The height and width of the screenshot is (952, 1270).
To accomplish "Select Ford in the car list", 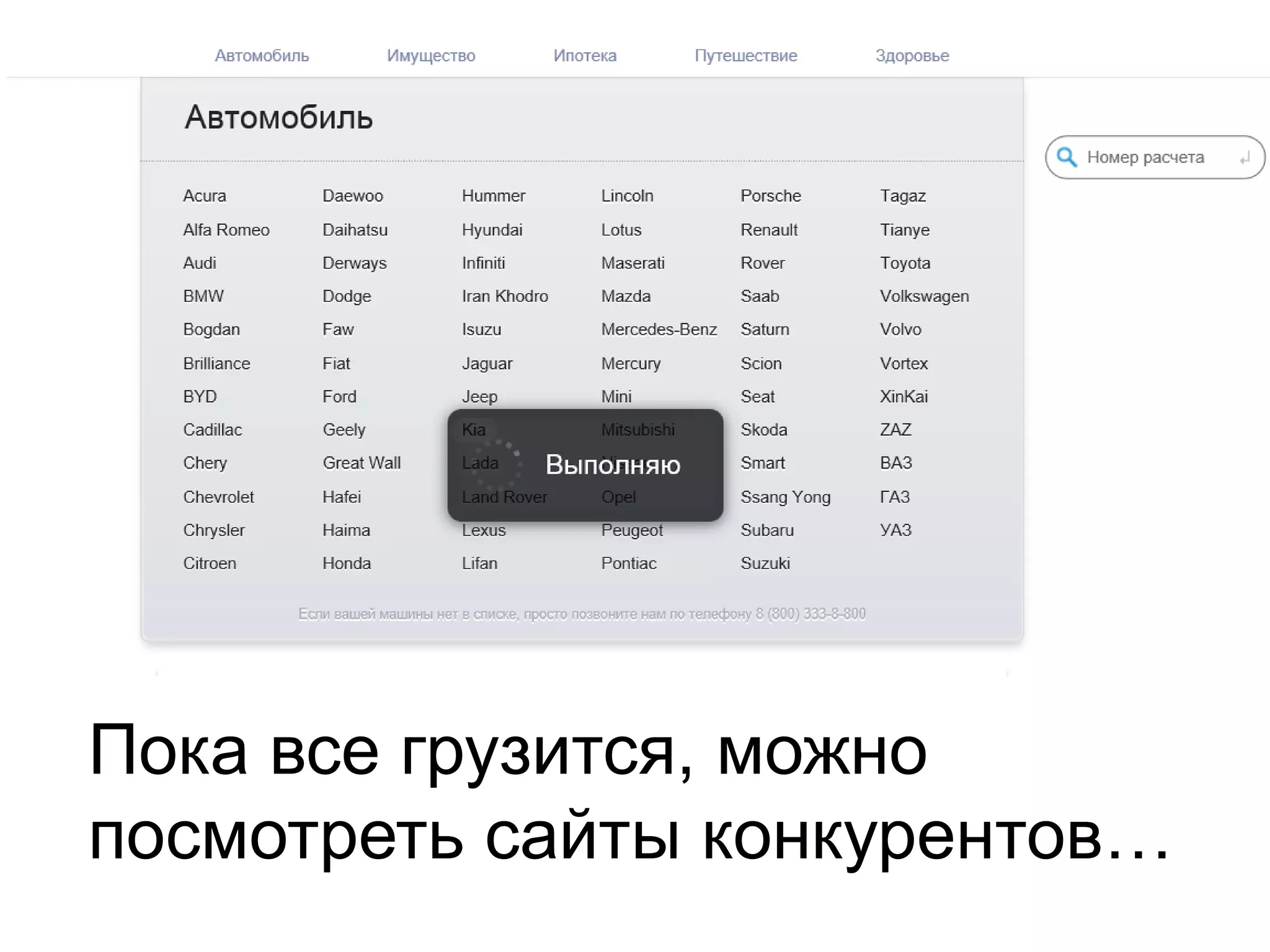I will point(339,397).
